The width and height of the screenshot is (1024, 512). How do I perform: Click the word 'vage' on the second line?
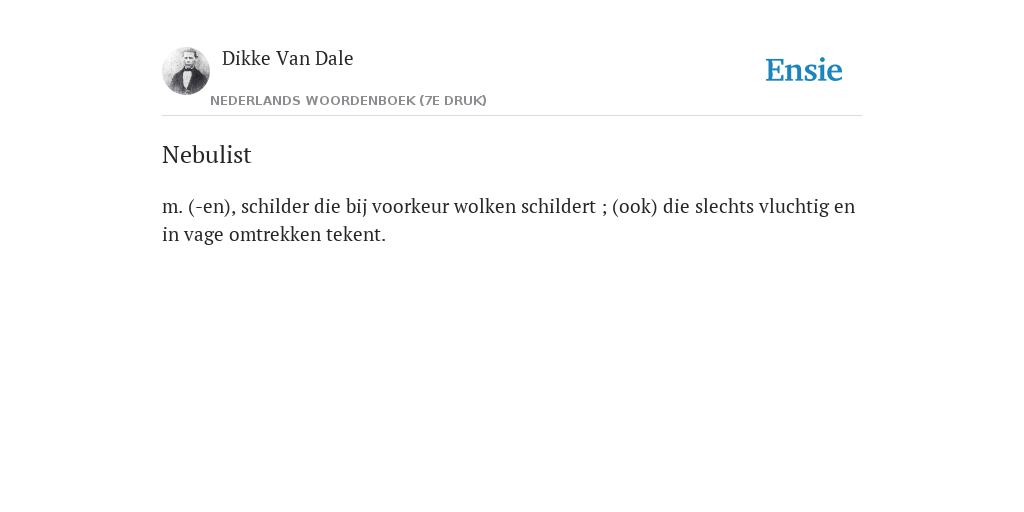point(204,236)
